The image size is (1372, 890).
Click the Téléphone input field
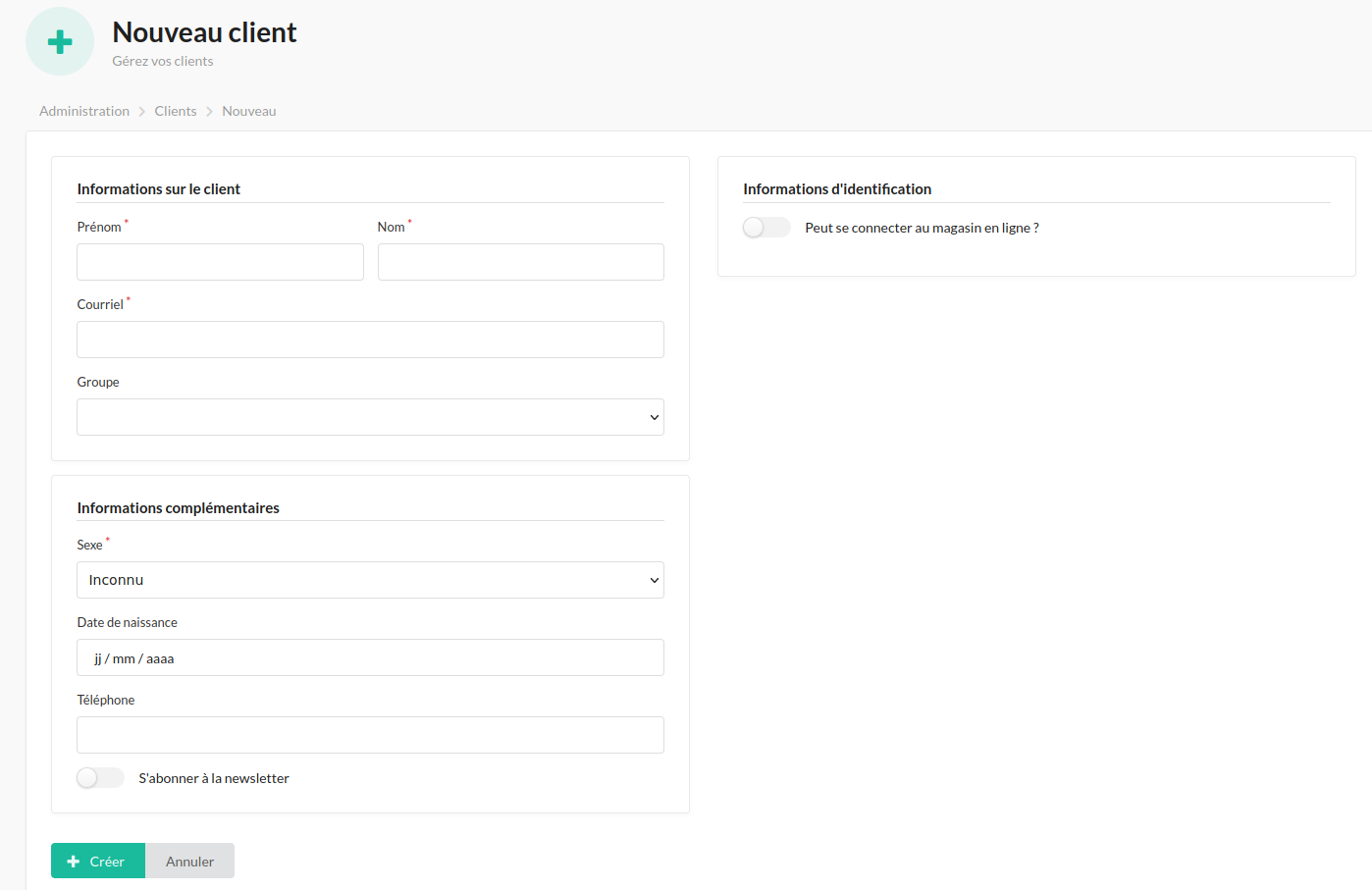click(370, 735)
